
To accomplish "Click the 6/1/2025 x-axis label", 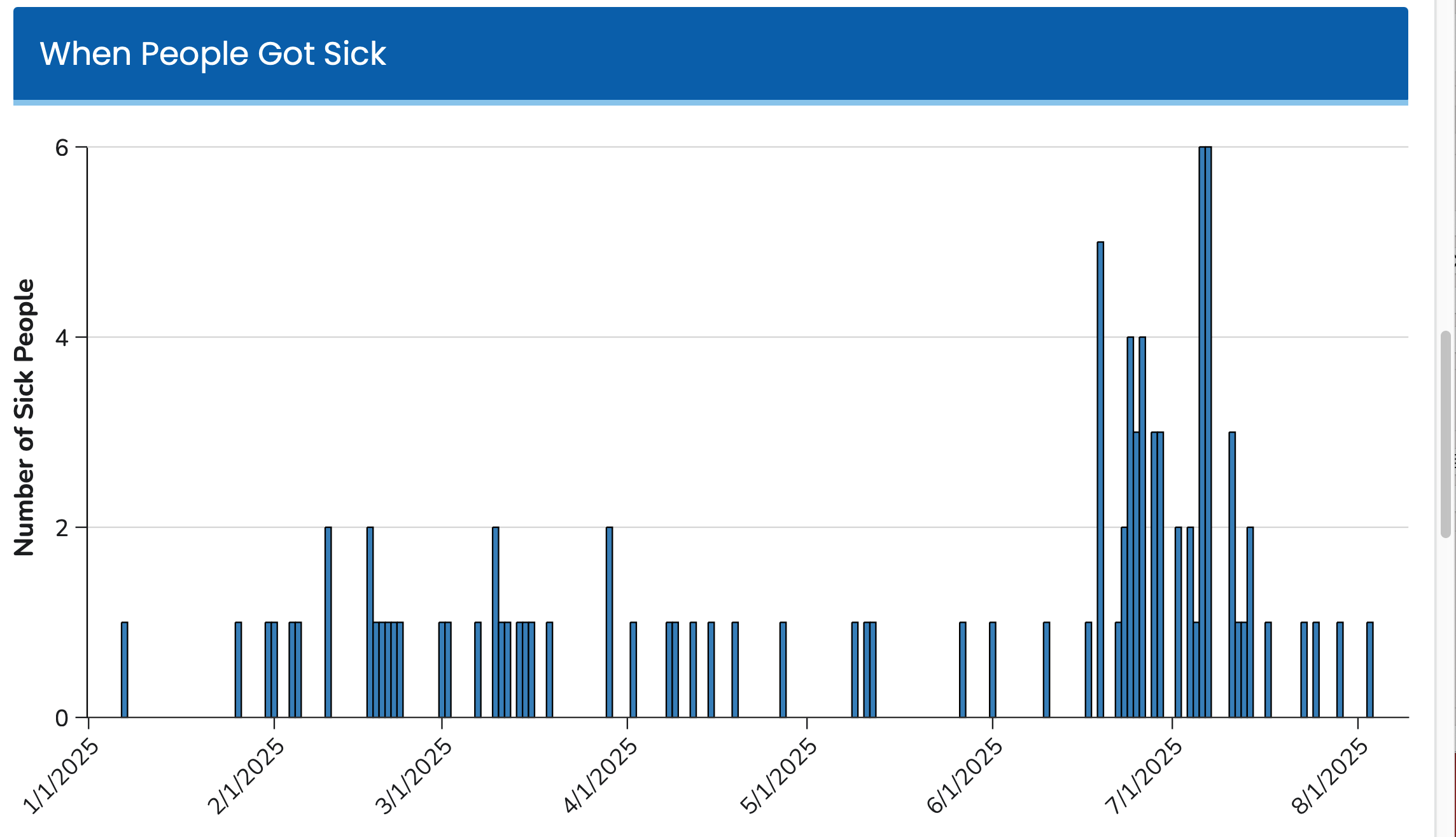I will point(965,776).
